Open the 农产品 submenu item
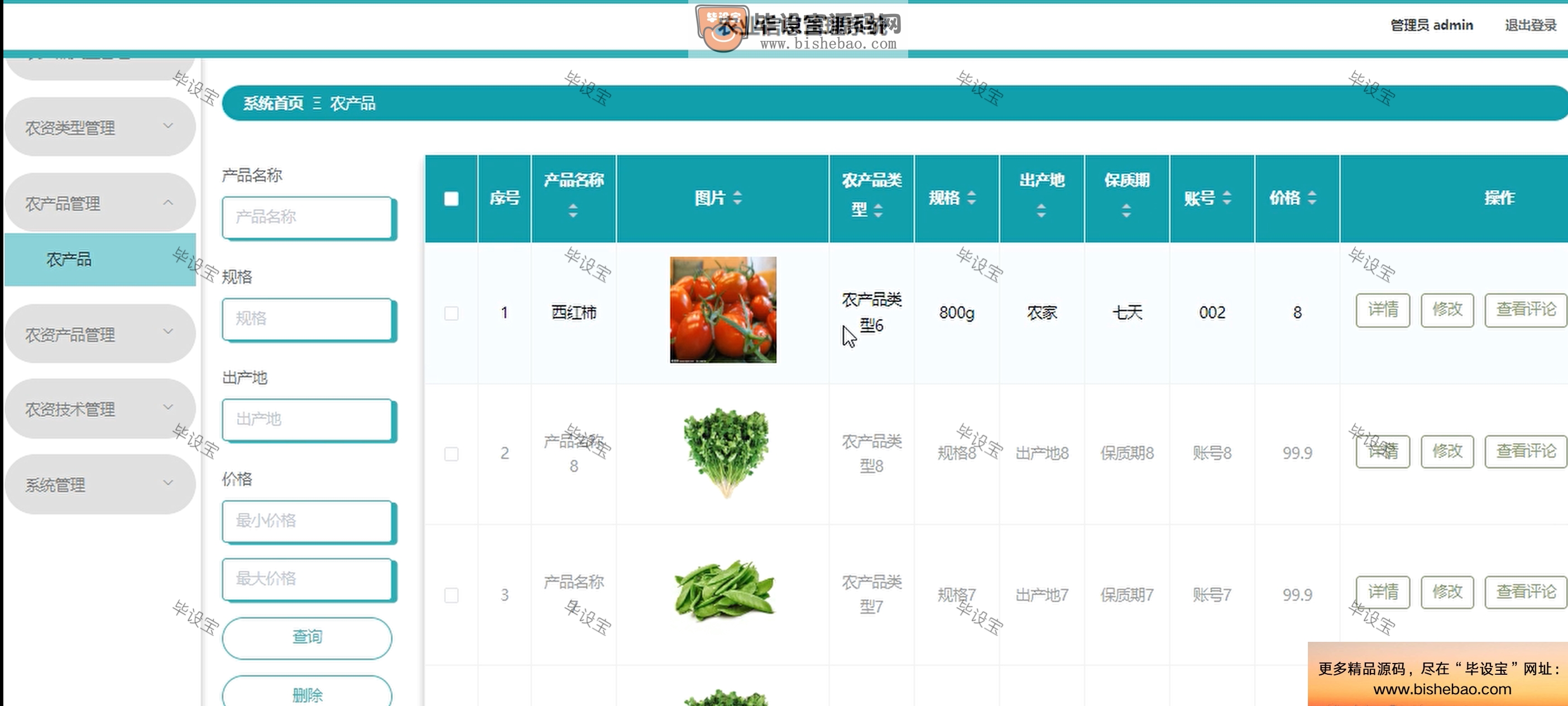This screenshot has height=706, width=1568. coord(100,260)
